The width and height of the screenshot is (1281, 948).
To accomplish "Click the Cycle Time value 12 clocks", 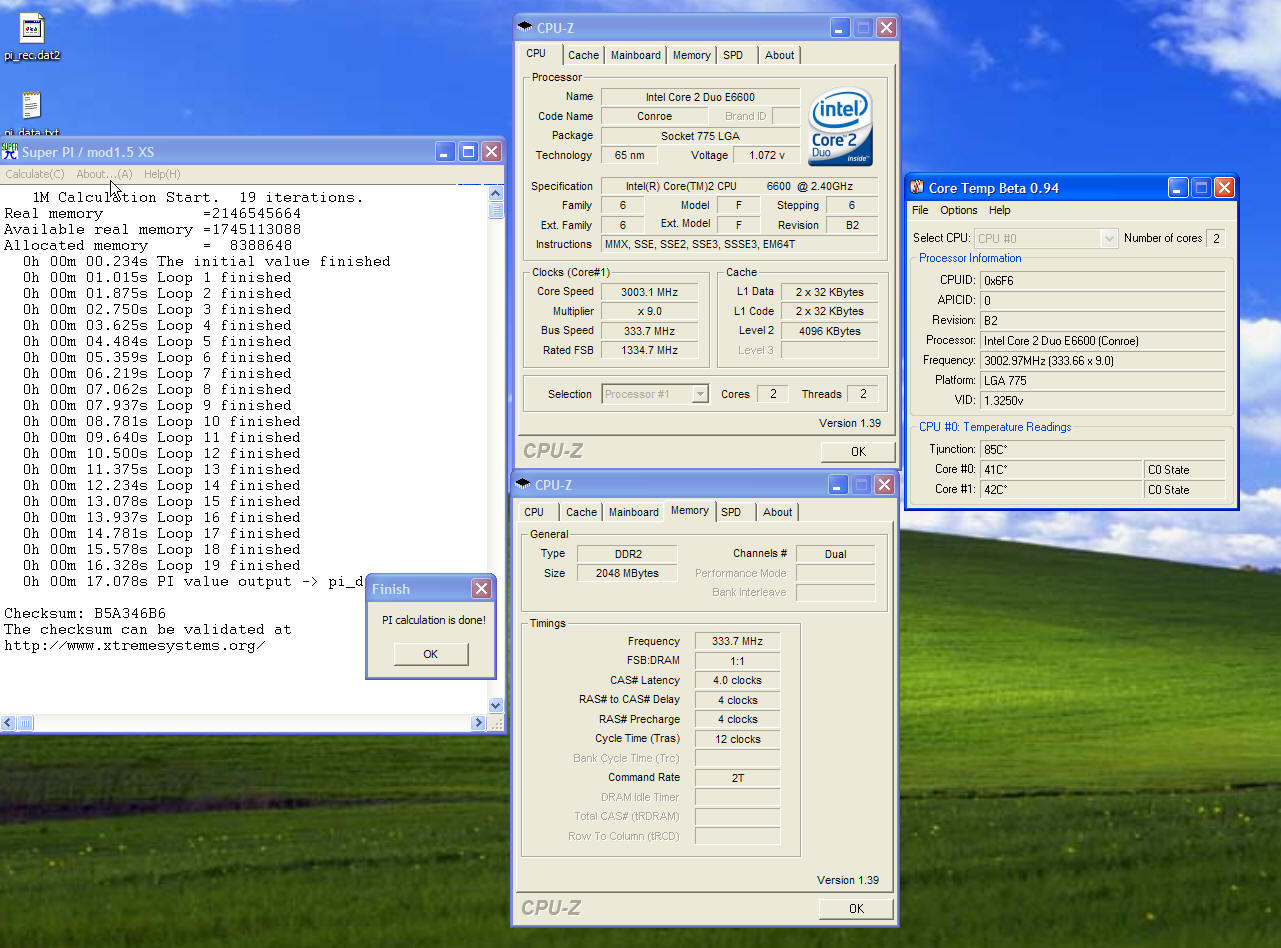I will coord(737,739).
